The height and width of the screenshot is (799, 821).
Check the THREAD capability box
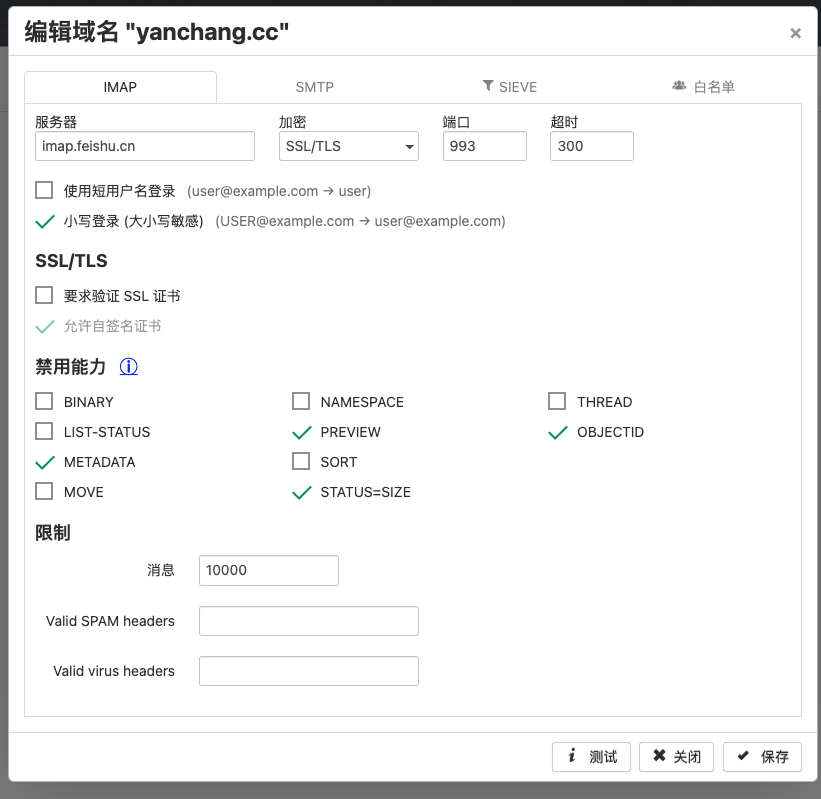(x=557, y=401)
